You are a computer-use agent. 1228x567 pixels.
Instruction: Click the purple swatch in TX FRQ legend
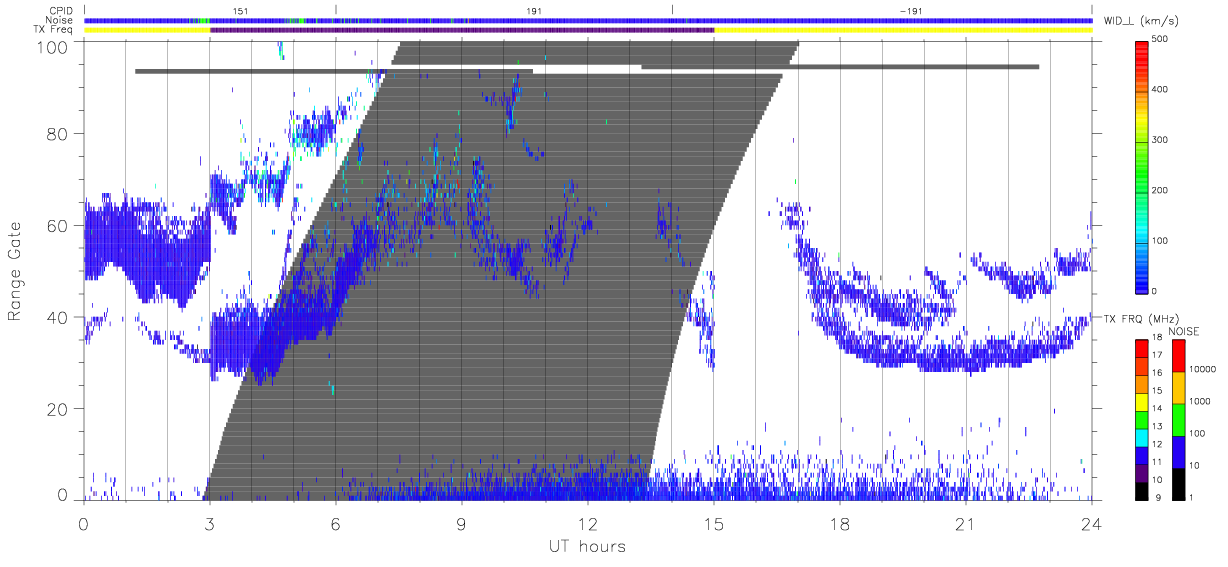click(x=1142, y=473)
